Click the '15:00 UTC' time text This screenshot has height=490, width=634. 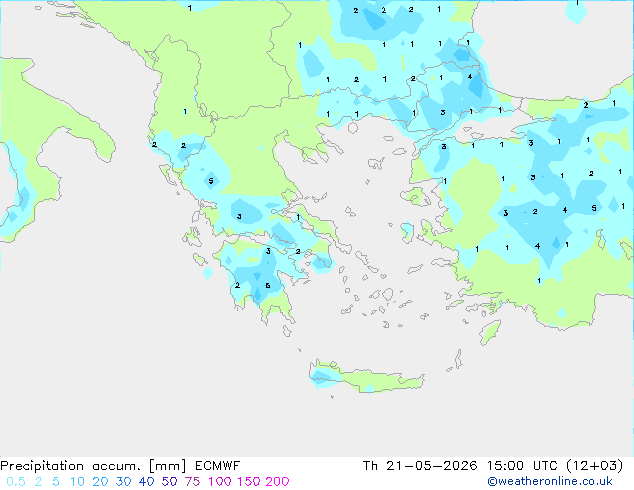click(522, 466)
